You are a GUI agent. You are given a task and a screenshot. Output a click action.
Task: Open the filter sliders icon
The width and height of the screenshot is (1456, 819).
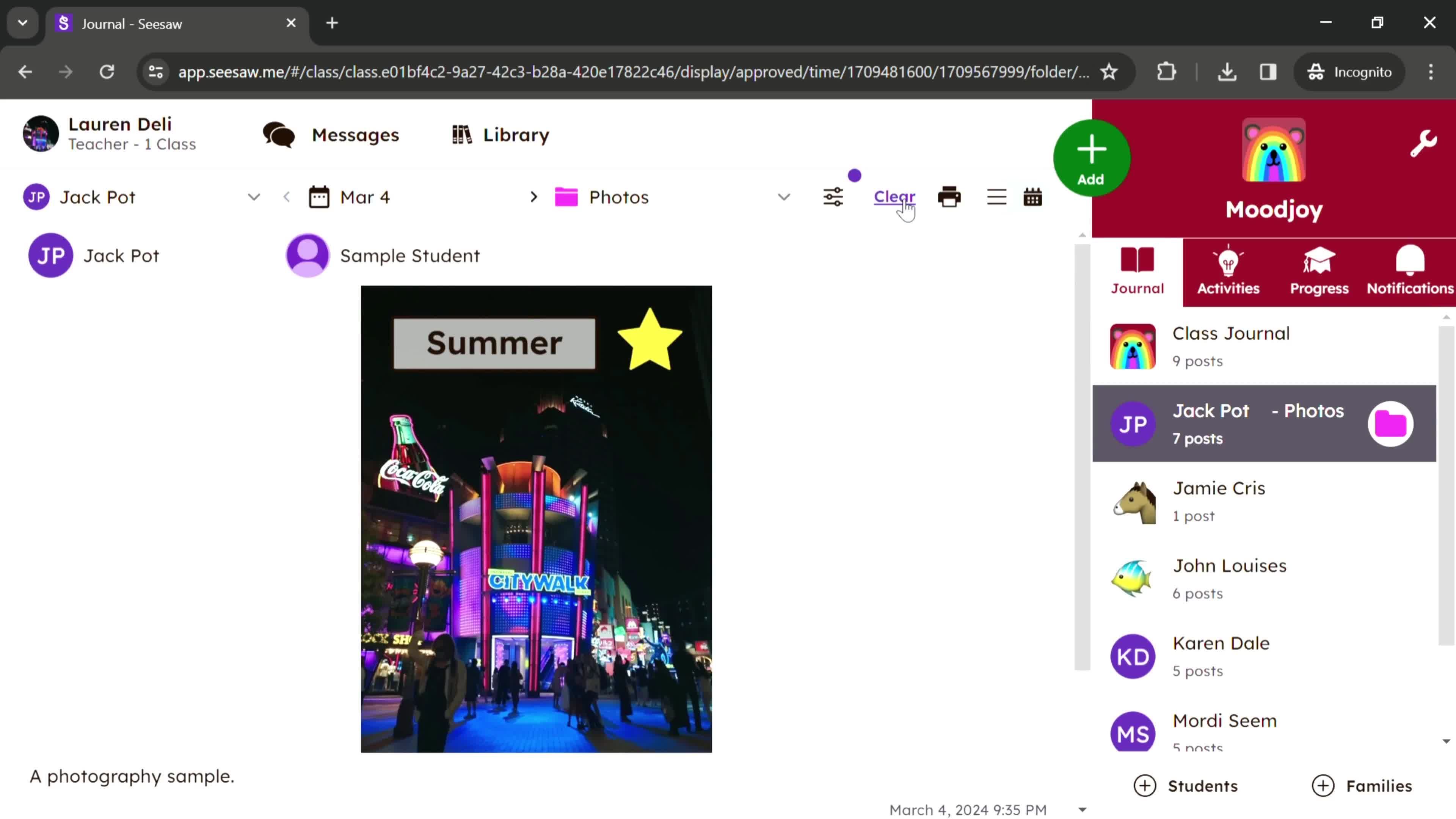[833, 197]
